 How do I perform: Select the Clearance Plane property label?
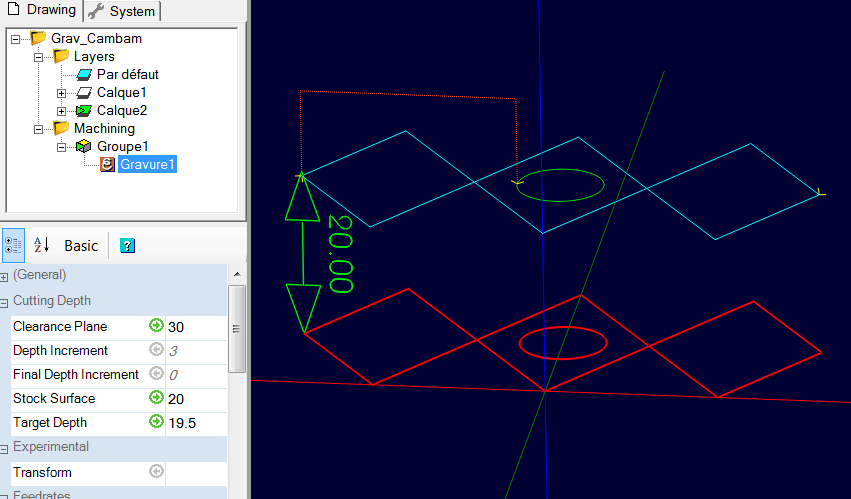[x=60, y=326]
